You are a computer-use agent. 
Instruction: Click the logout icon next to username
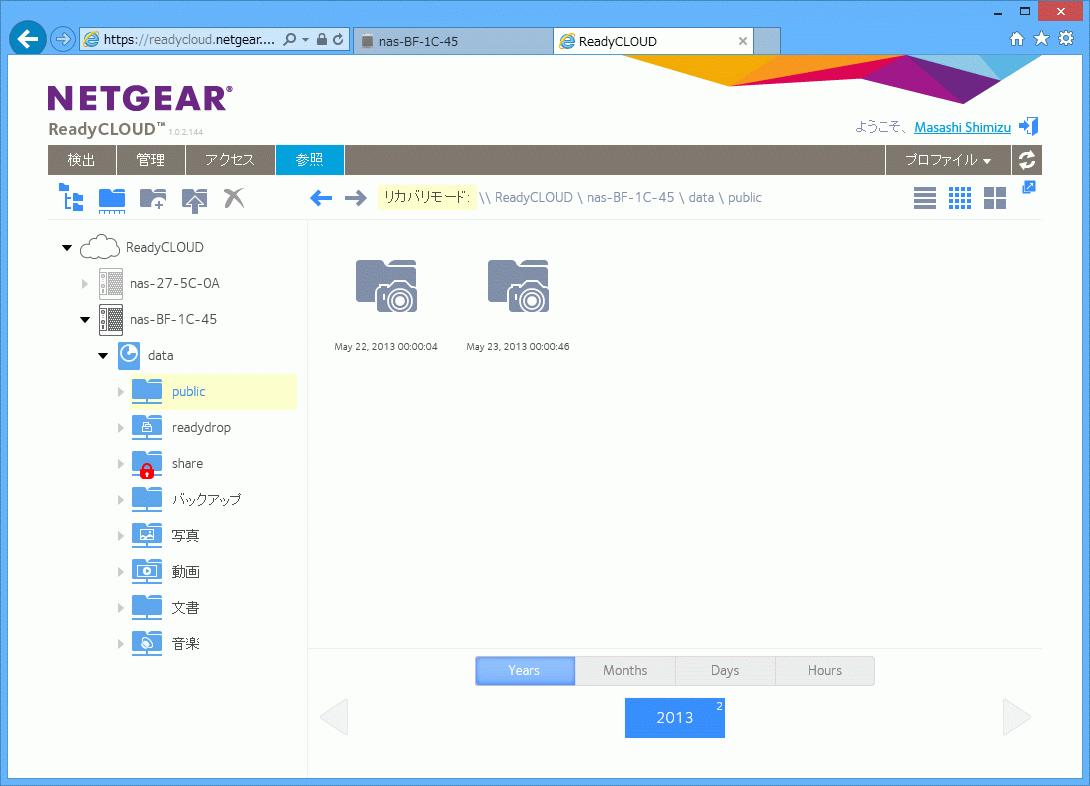click(x=1028, y=127)
